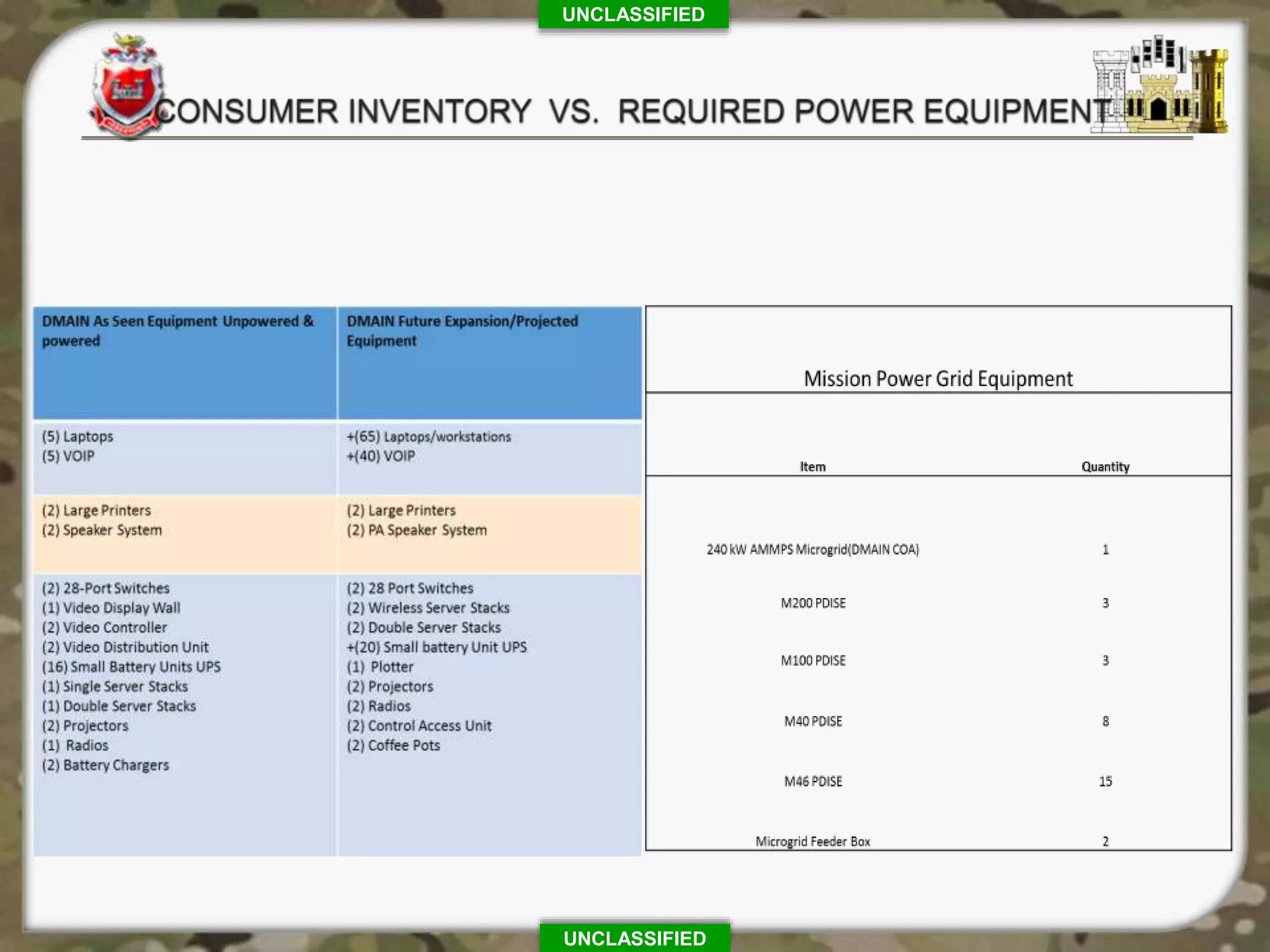The image size is (1270, 952).
Task: Click the Item column header
Action: point(812,467)
